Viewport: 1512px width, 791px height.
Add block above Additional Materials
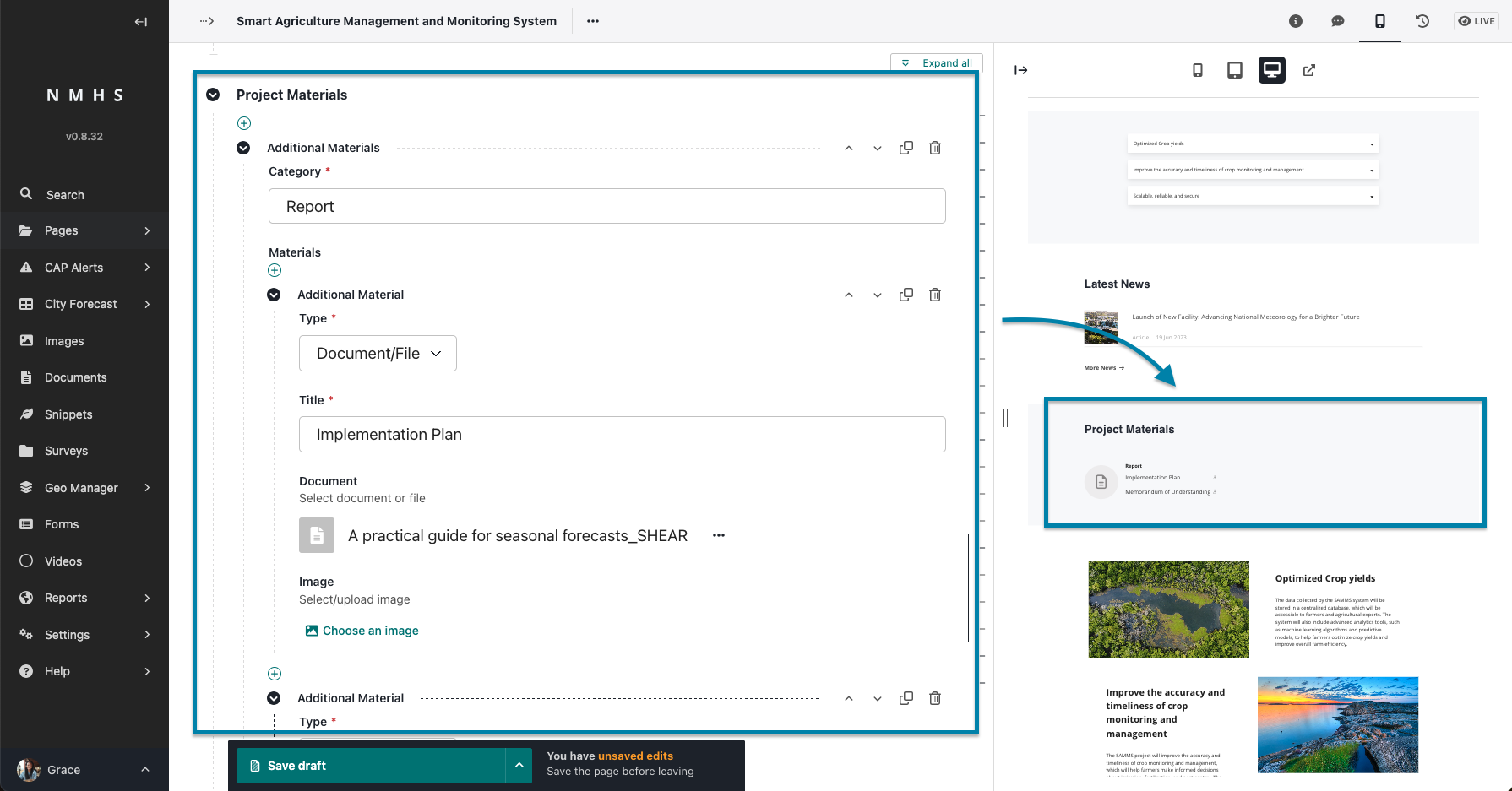point(244,123)
